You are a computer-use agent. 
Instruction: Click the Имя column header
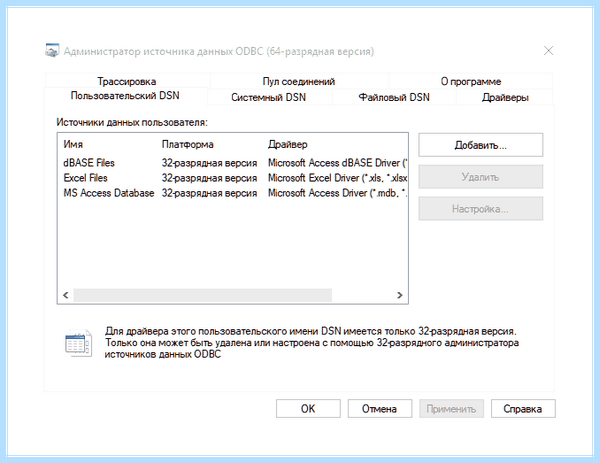73,144
